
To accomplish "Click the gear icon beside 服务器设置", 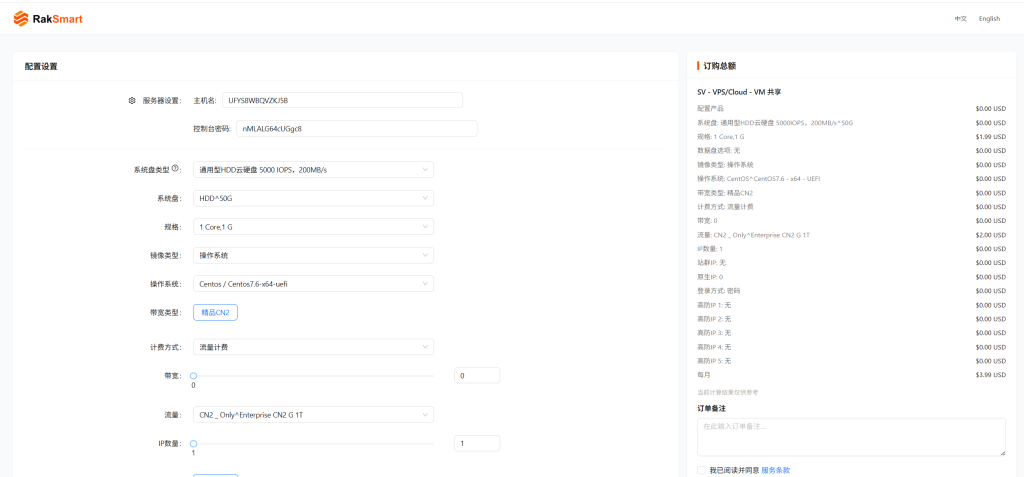I will 132,101.
